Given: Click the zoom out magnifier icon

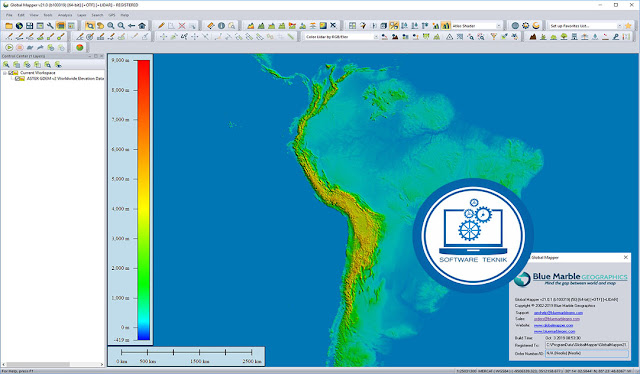Looking at the screenshot, I should point(121,26).
